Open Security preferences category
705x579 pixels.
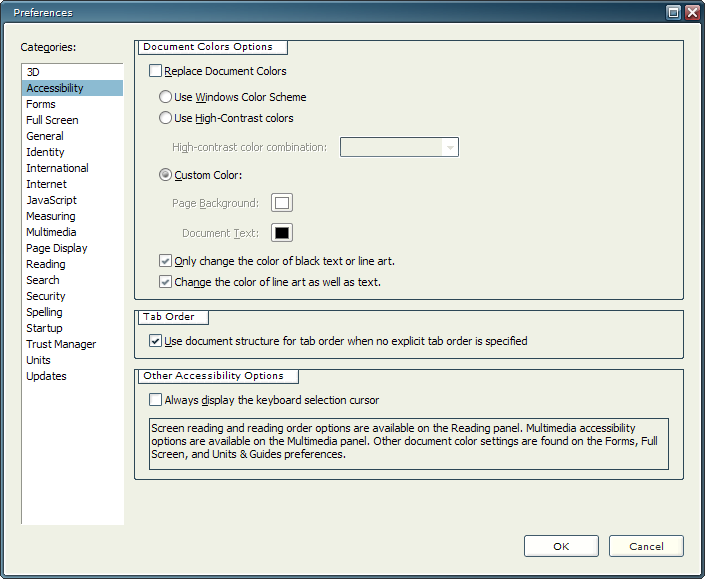point(72,296)
